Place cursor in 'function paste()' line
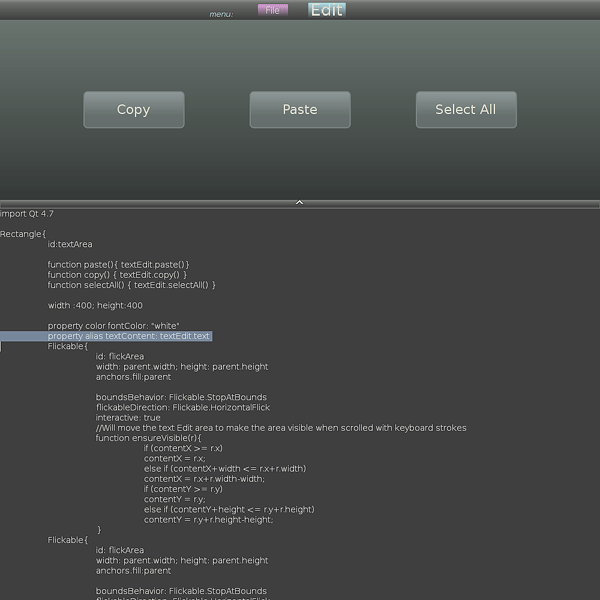The height and width of the screenshot is (600, 600). [118, 264]
